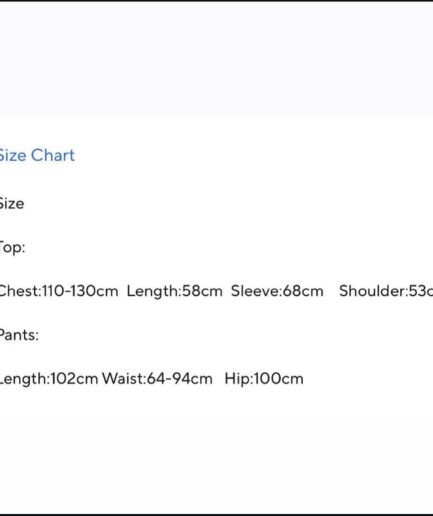Select the Pants: section label
Screen dimensions: 433x516
(x=19, y=335)
